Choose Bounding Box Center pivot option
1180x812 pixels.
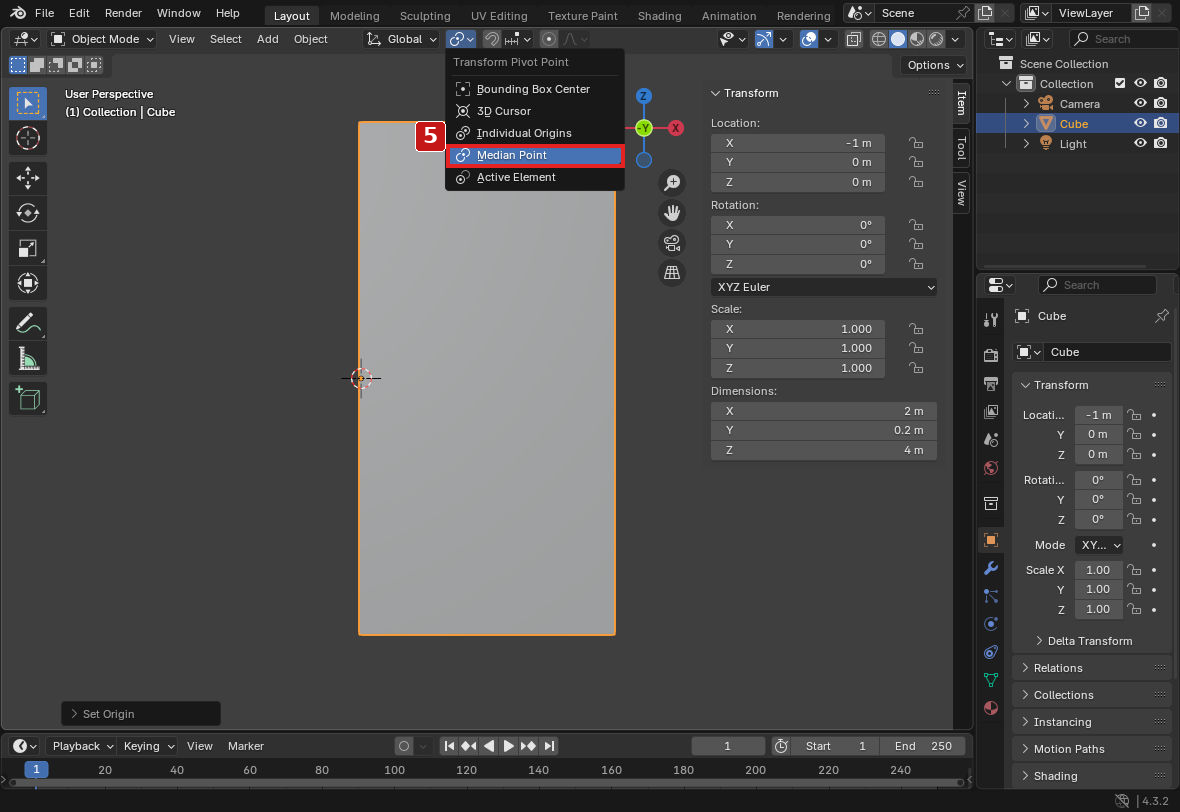(x=535, y=89)
